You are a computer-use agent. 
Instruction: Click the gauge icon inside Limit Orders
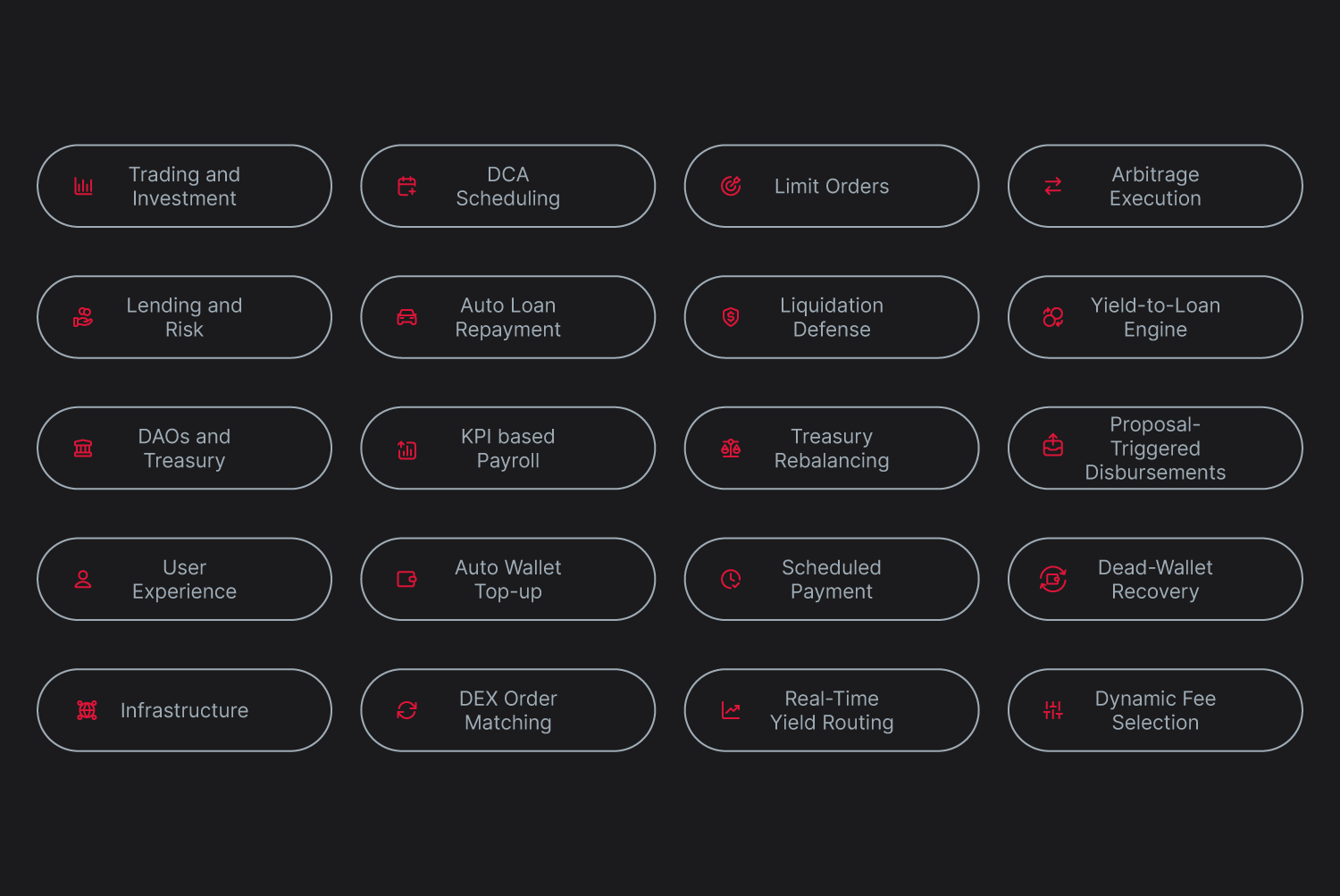pos(731,186)
